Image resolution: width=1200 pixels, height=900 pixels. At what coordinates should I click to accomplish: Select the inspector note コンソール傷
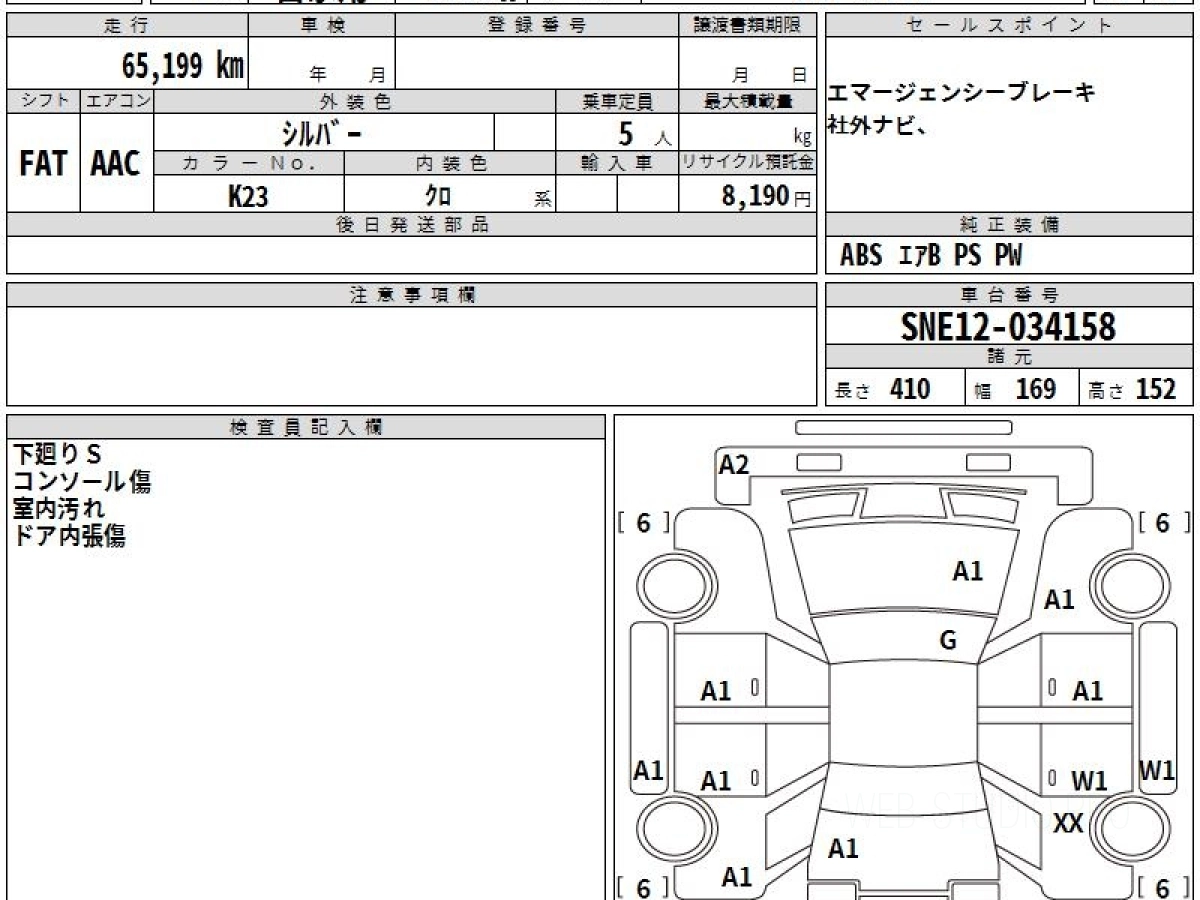coord(82,481)
